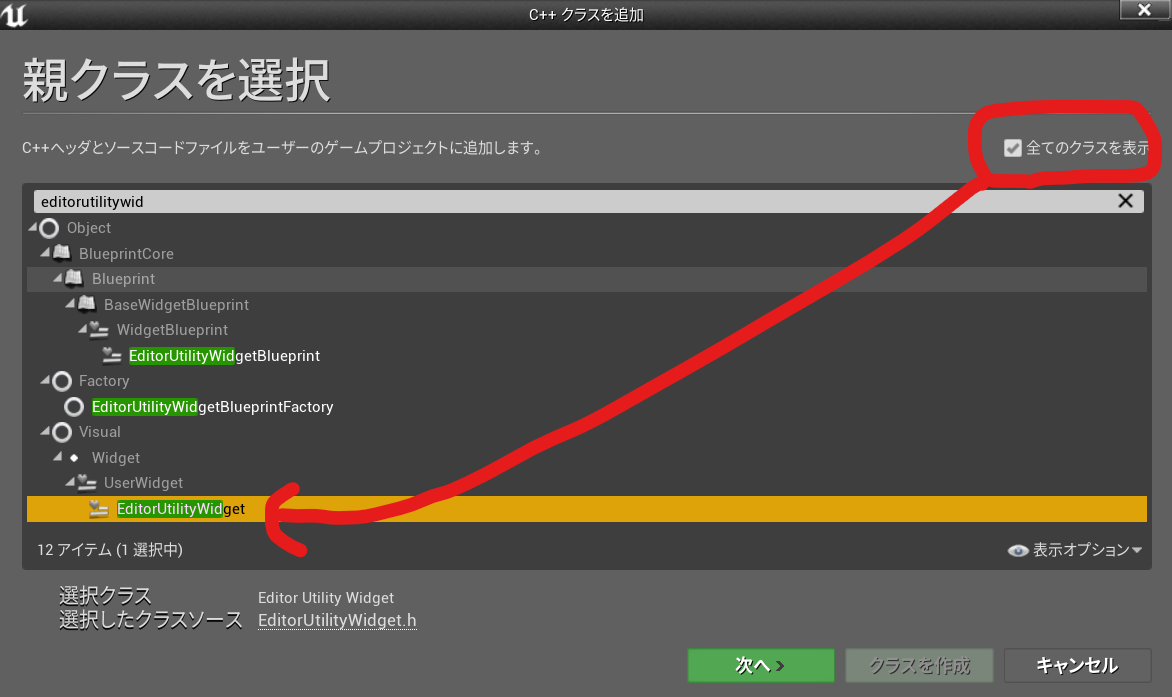Click the BaseWidgetBlueprint book icon
The width and height of the screenshot is (1172, 697).
(x=87, y=304)
